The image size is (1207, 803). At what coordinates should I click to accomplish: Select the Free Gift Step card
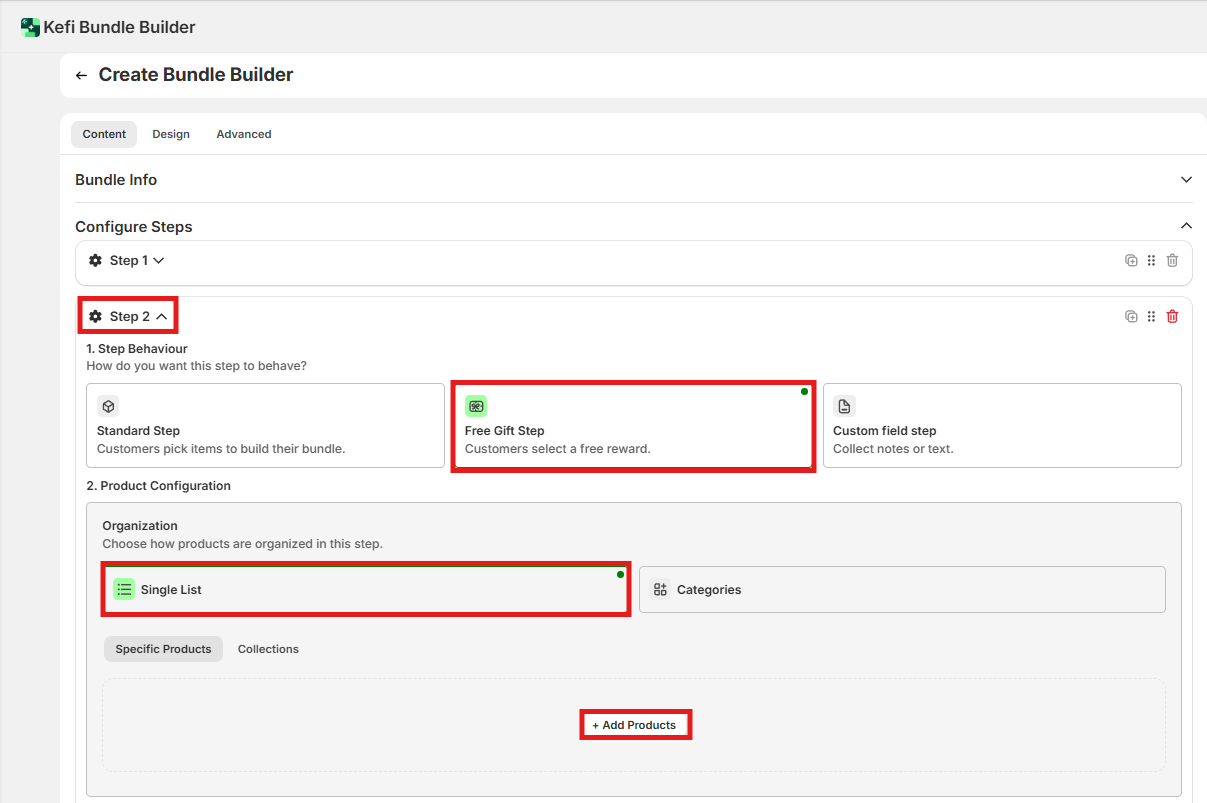click(x=633, y=425)
